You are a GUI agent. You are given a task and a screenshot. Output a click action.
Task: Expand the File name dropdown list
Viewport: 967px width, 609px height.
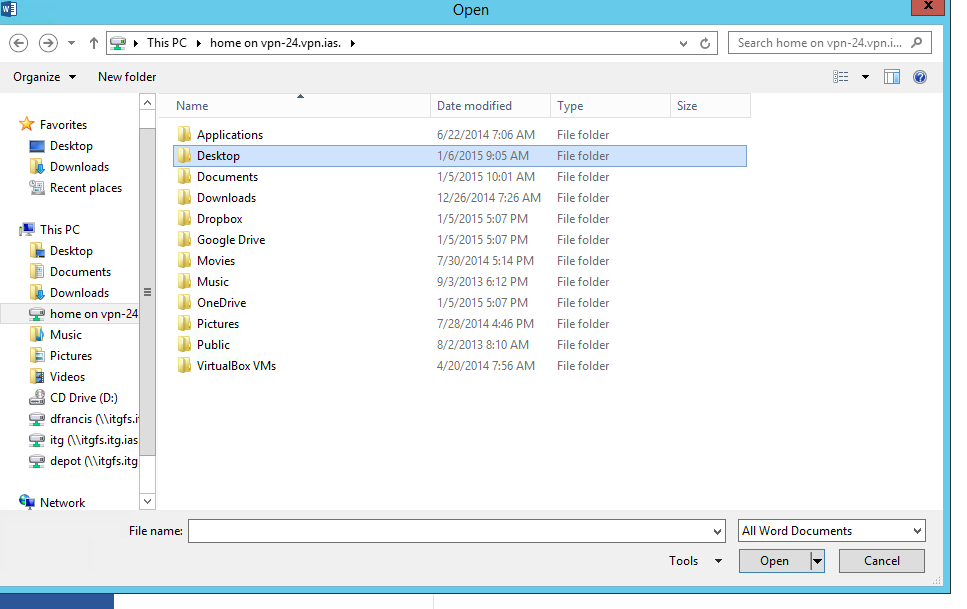(x=717, y=531)
